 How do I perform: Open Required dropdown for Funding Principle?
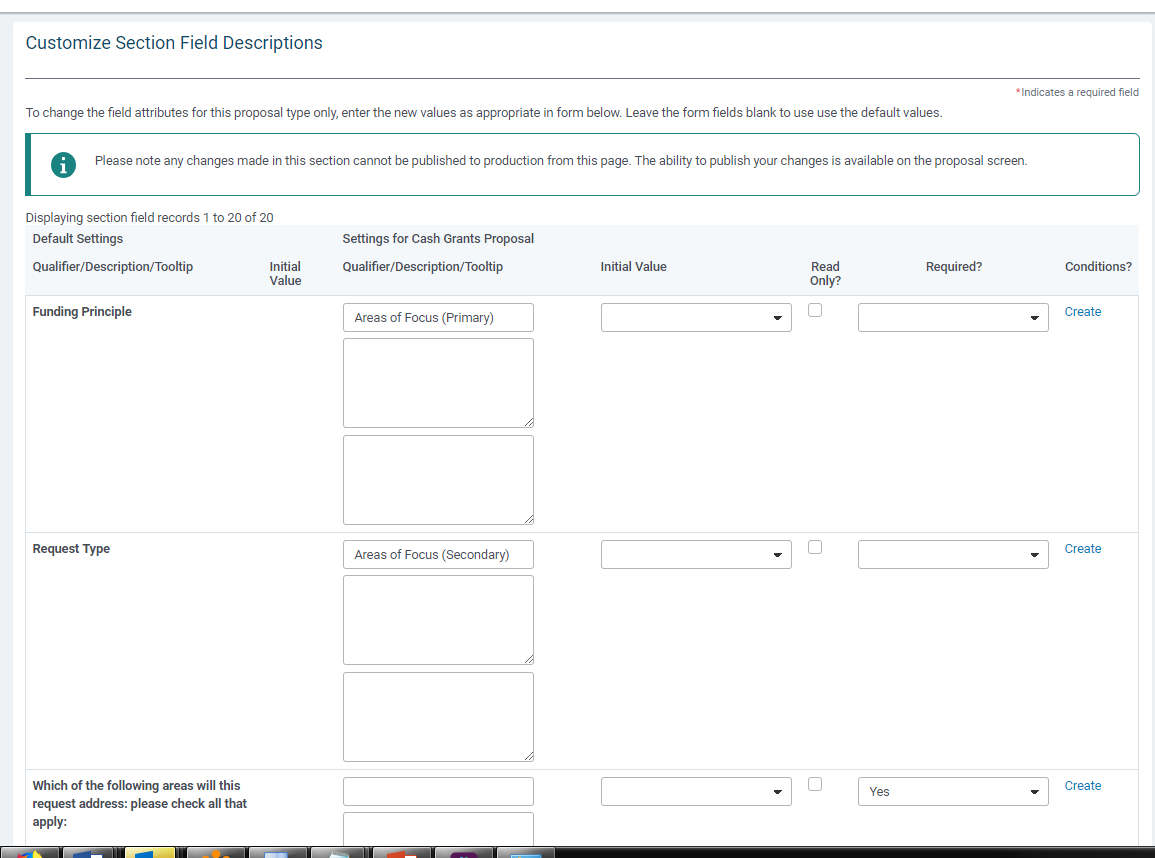click(x=953, y=317)
